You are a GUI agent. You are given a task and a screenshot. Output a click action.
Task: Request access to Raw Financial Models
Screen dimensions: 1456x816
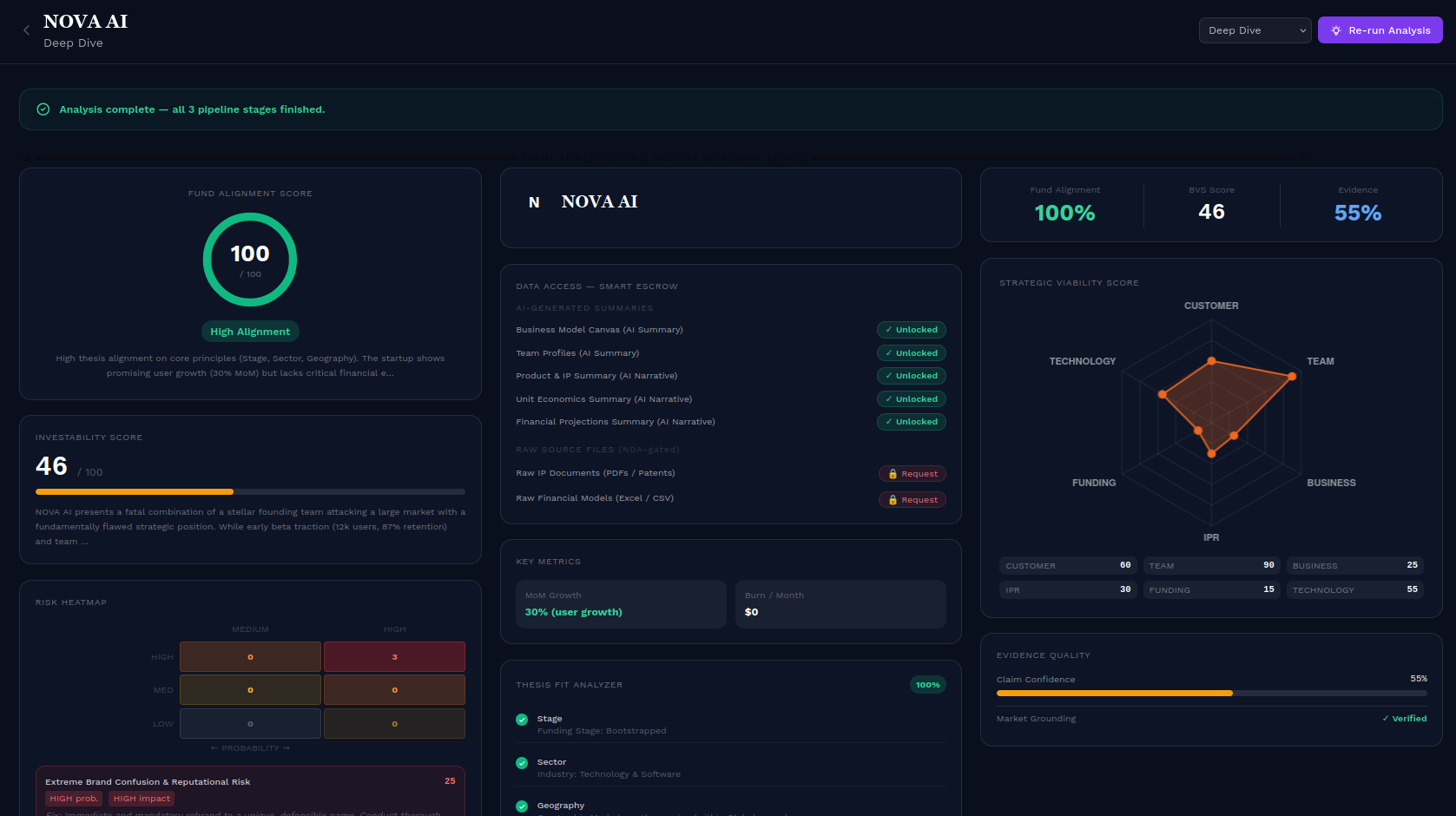tap(912, 500)
